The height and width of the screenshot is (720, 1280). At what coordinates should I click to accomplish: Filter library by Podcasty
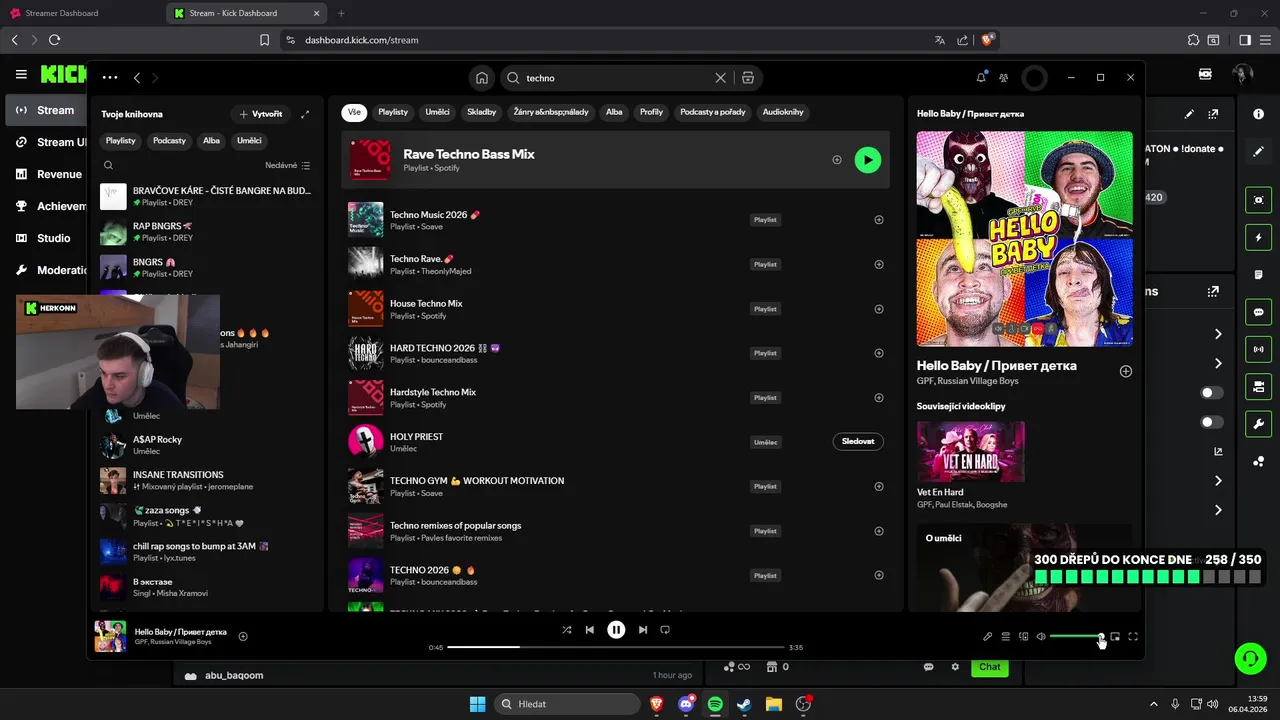[169, 141]
